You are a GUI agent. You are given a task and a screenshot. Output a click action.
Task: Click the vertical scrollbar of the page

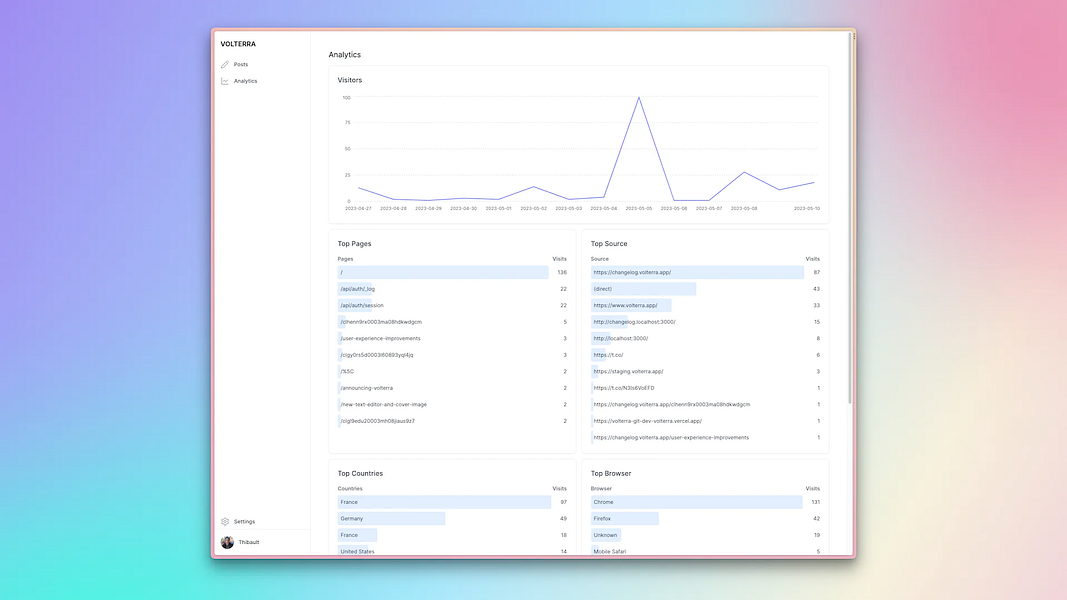click(850, 218)
